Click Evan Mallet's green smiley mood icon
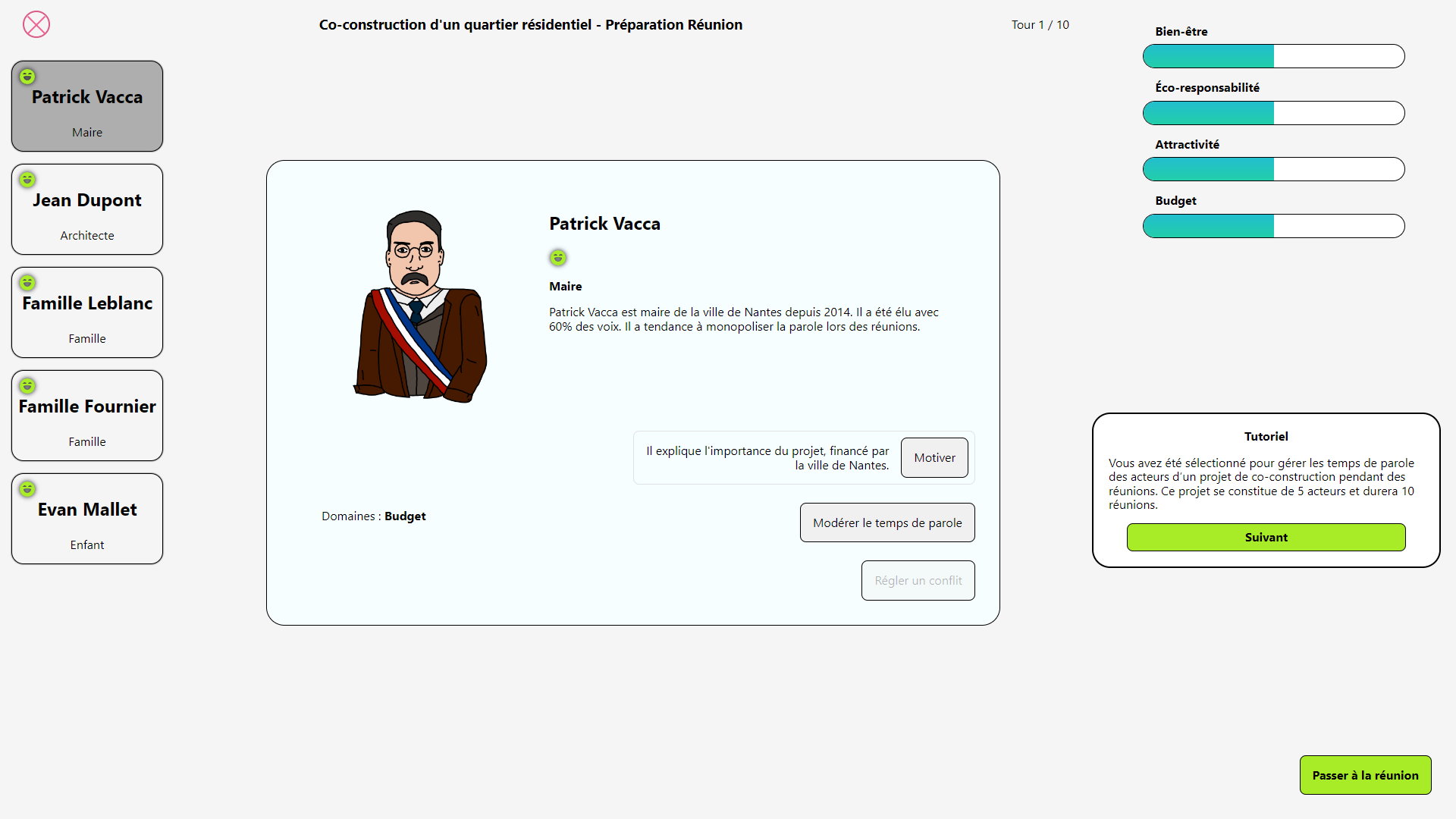1456x819 pixels. 27,489
